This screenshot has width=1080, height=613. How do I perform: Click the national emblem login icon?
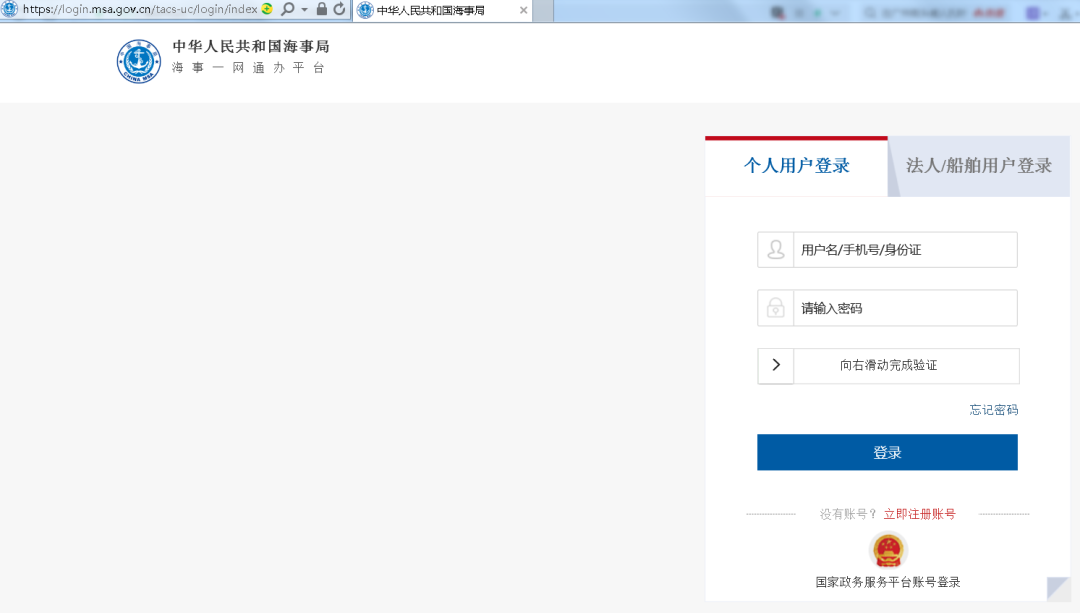887,551
